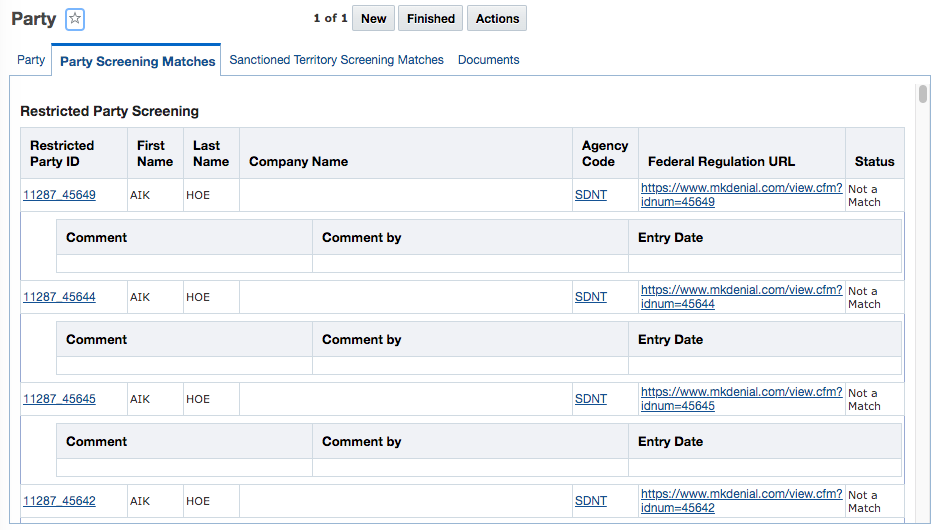Click the Company Name column header
936x530 pixels.
click(x=298, y=161)
